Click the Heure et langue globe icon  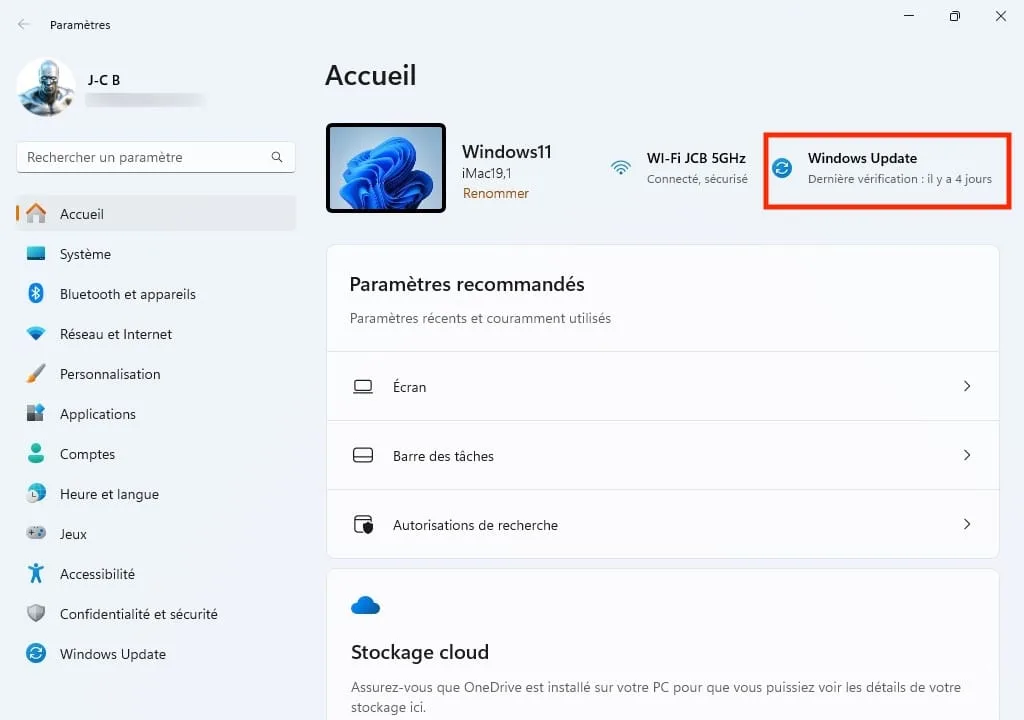(36, 493)
